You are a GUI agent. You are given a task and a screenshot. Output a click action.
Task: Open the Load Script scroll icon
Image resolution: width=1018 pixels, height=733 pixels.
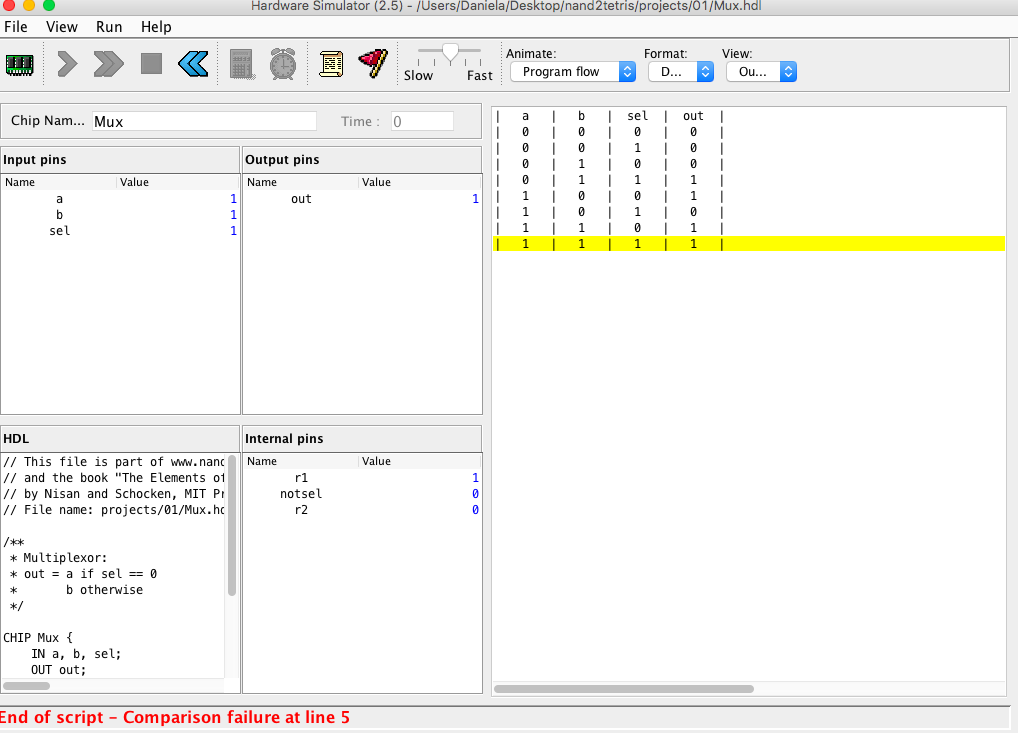pyautogui.click(x=331, y=64)
